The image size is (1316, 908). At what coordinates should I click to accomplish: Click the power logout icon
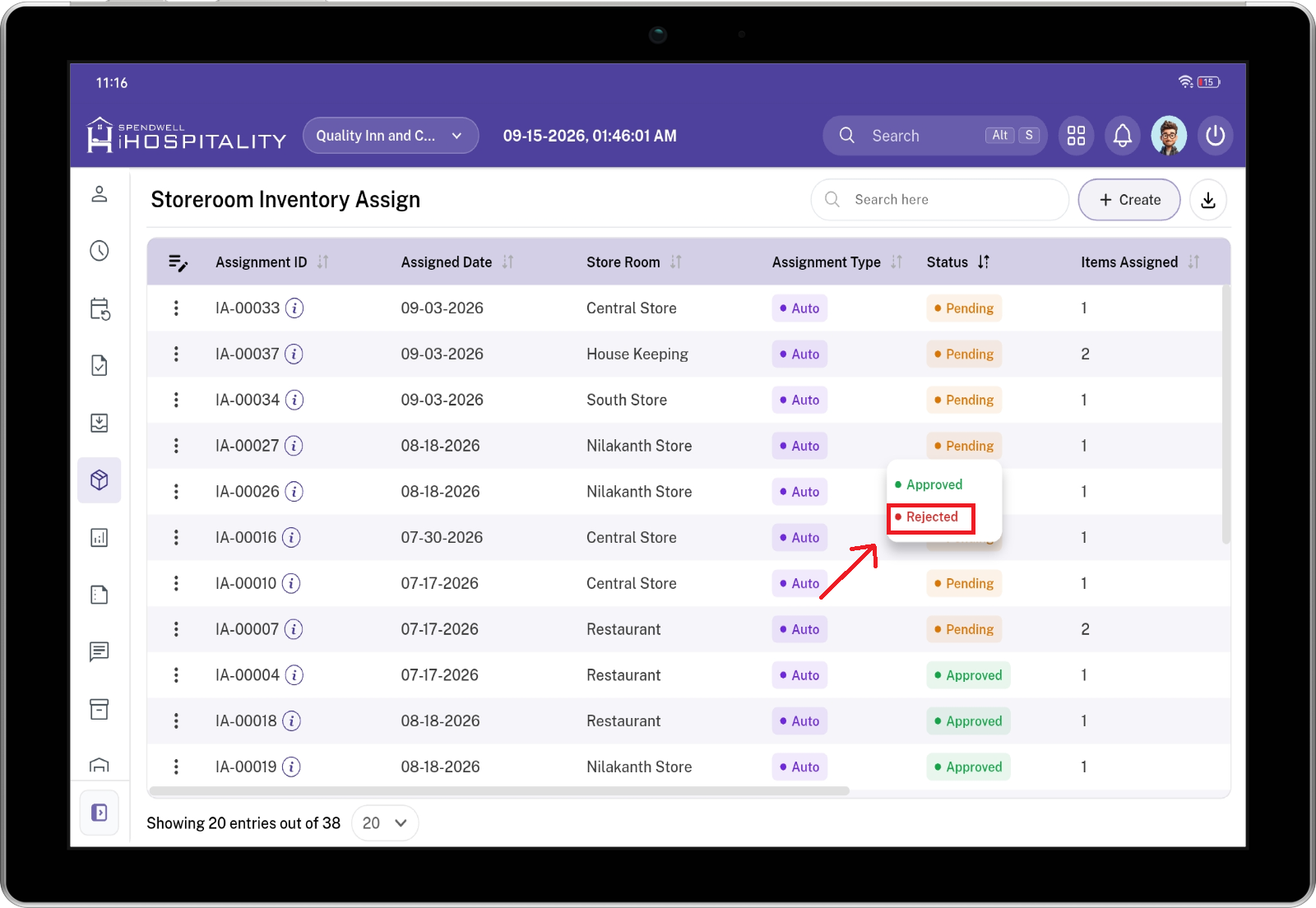[1215, 136]
